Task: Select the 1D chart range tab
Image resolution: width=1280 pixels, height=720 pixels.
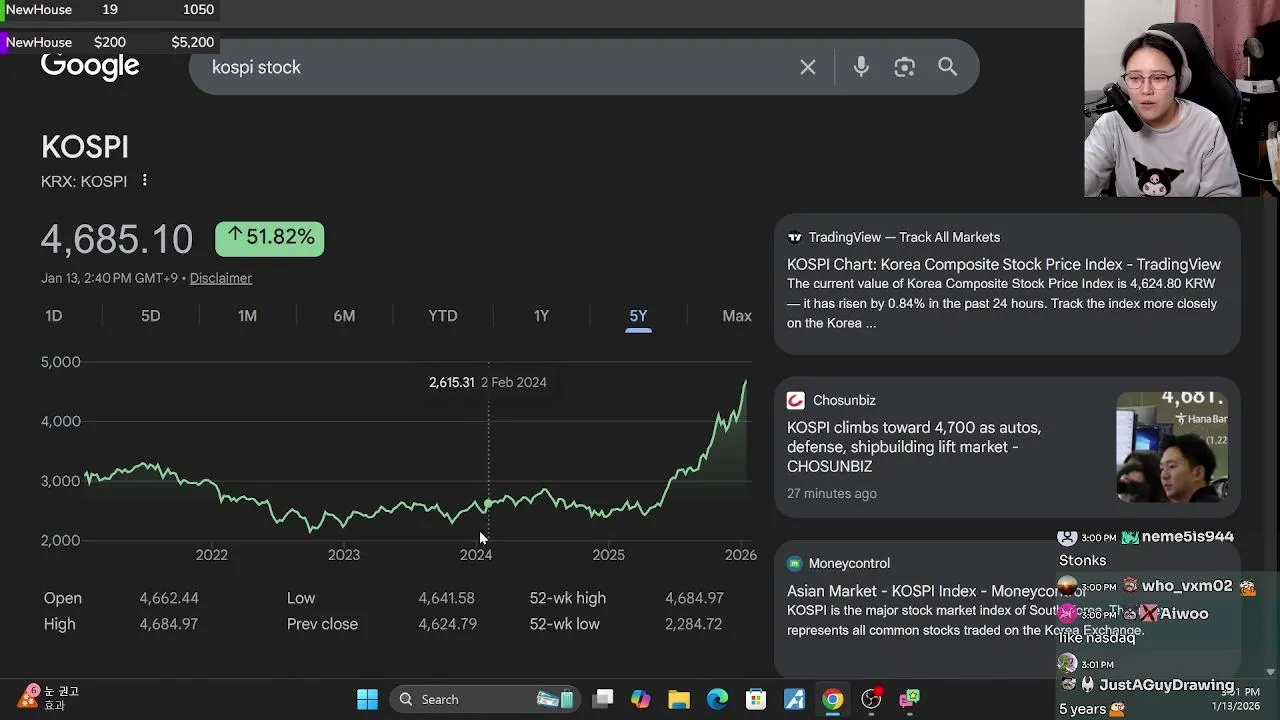Action: click(x=54, y=316)
